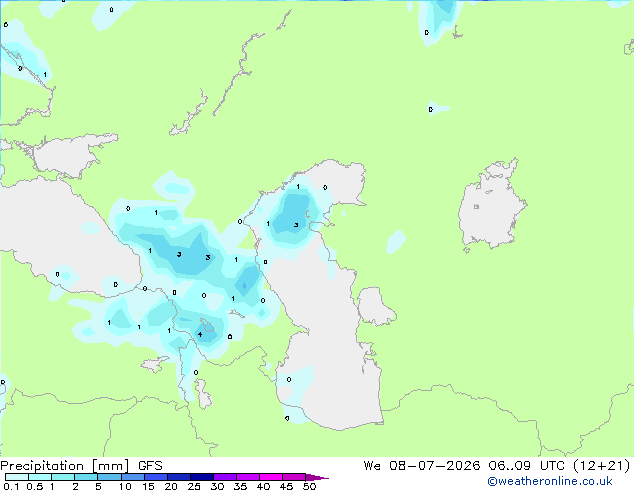The height and width of the screenshot is (490, 634).
Task: Select the 35–40 mm legend swatch
Action: 248,477
